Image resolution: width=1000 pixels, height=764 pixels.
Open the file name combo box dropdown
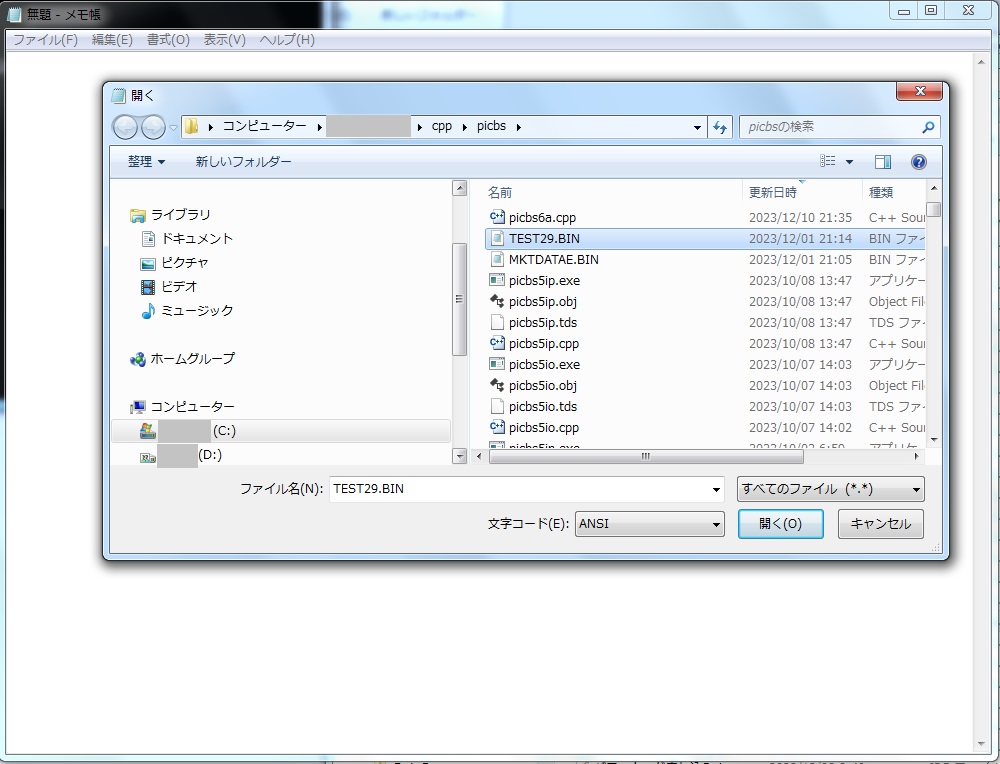click(x=716, y=490)
